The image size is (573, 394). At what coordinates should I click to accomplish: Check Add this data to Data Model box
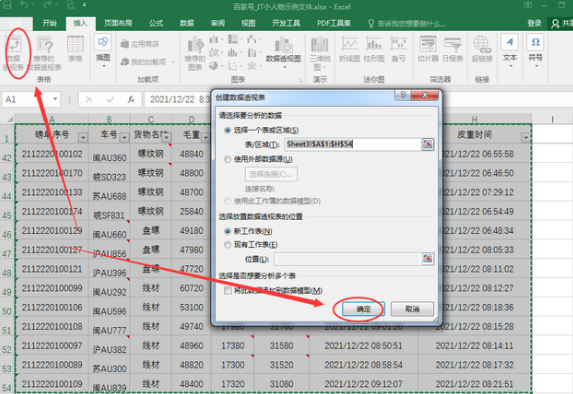point(228,291)
